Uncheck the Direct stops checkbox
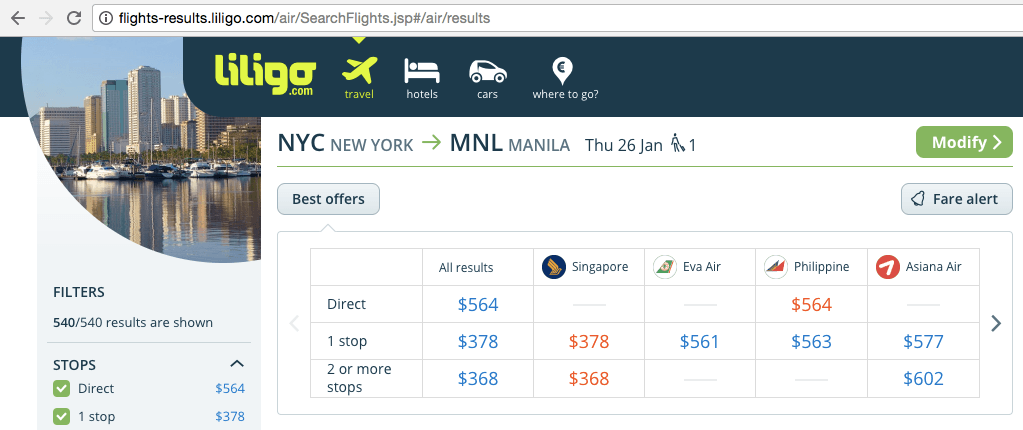The image size is (1023, 430). coord(61,389)
